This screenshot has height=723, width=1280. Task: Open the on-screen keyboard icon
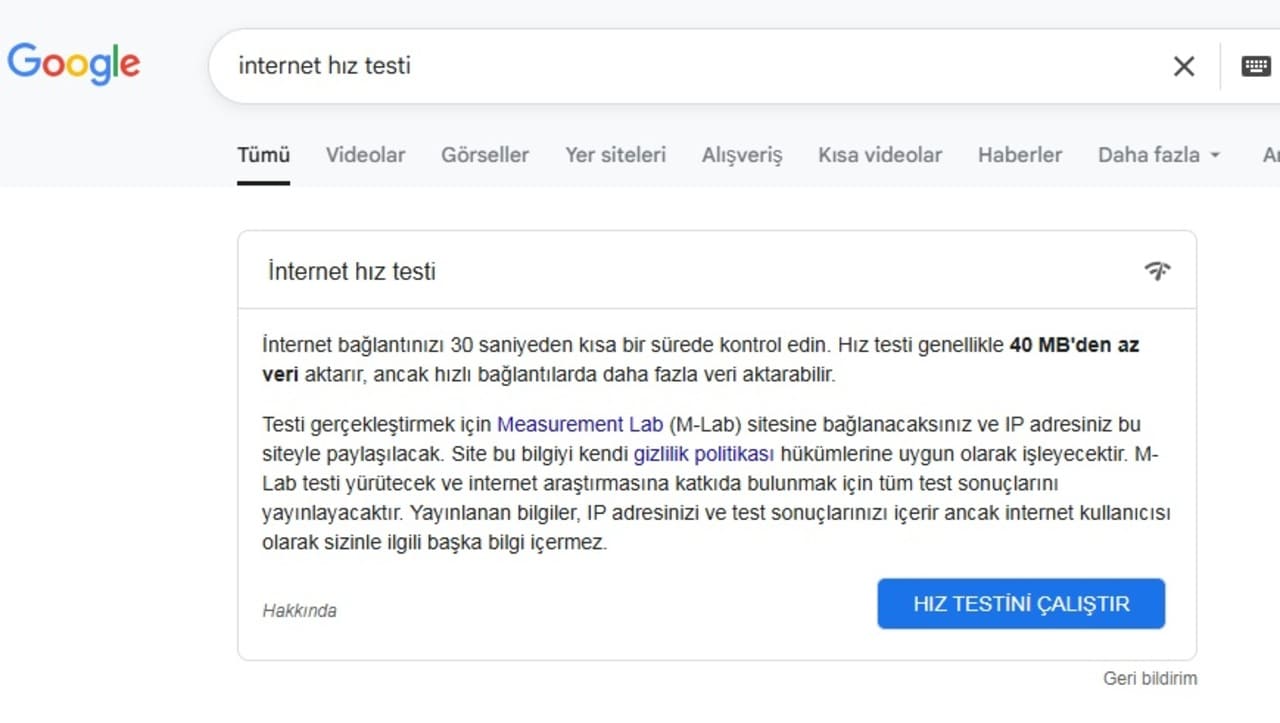tap(1255, 65)
